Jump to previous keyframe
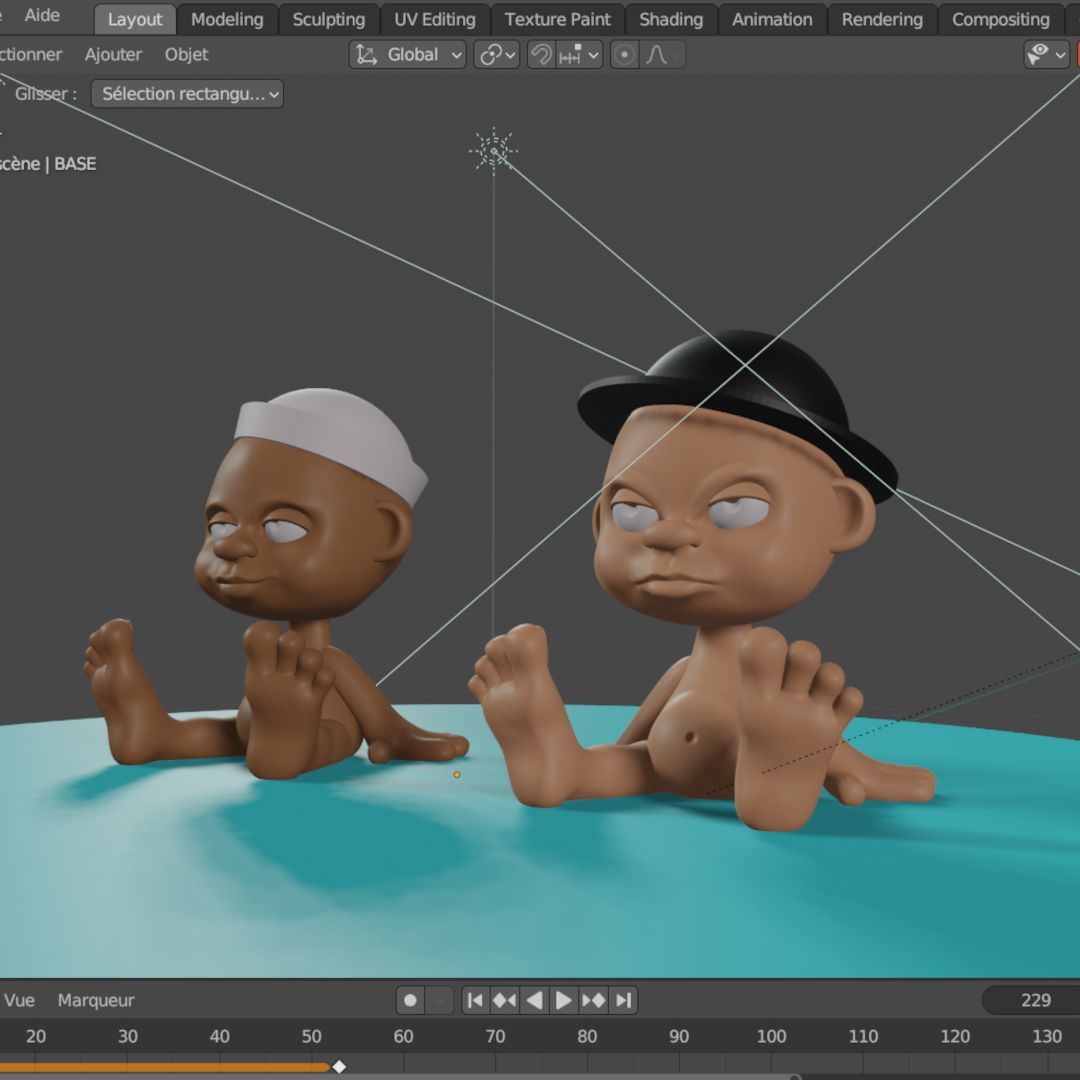1080x1080 pixels. 504,1000
